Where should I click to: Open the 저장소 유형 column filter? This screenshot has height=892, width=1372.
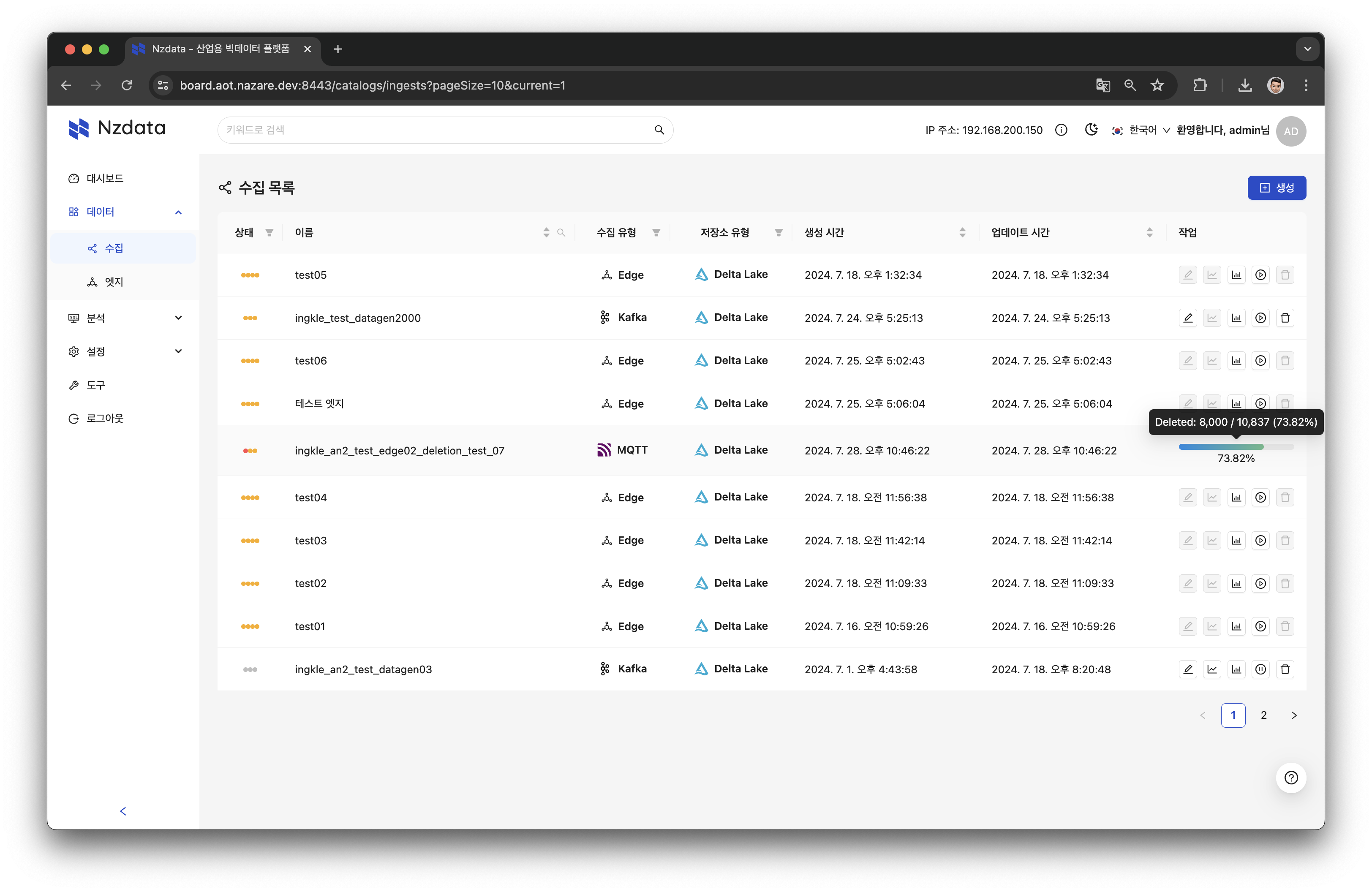click(x=778, y=232)
